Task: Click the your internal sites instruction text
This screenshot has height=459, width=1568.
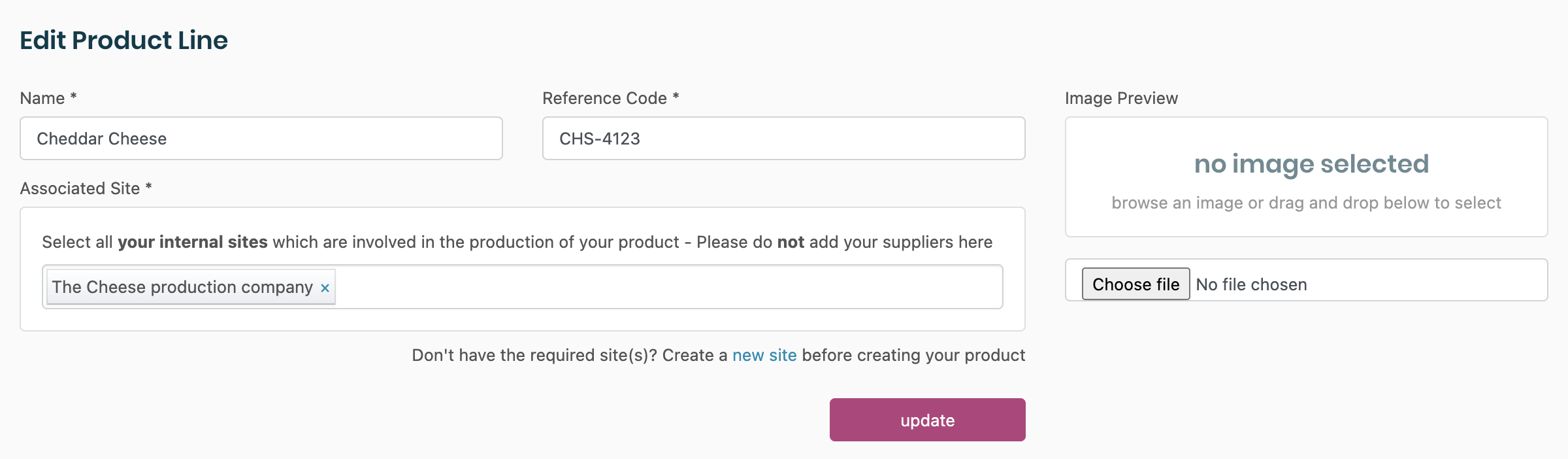Action: click(x=192, y=242)
